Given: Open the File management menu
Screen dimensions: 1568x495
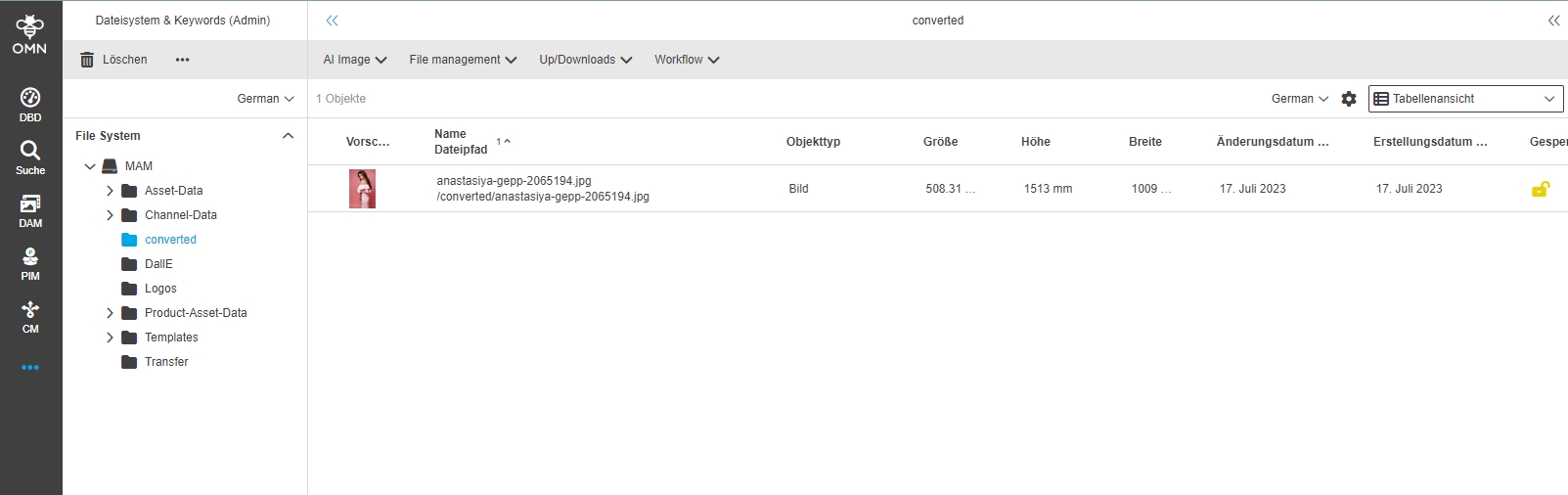Looking at the screenshot, I should 463,60.
